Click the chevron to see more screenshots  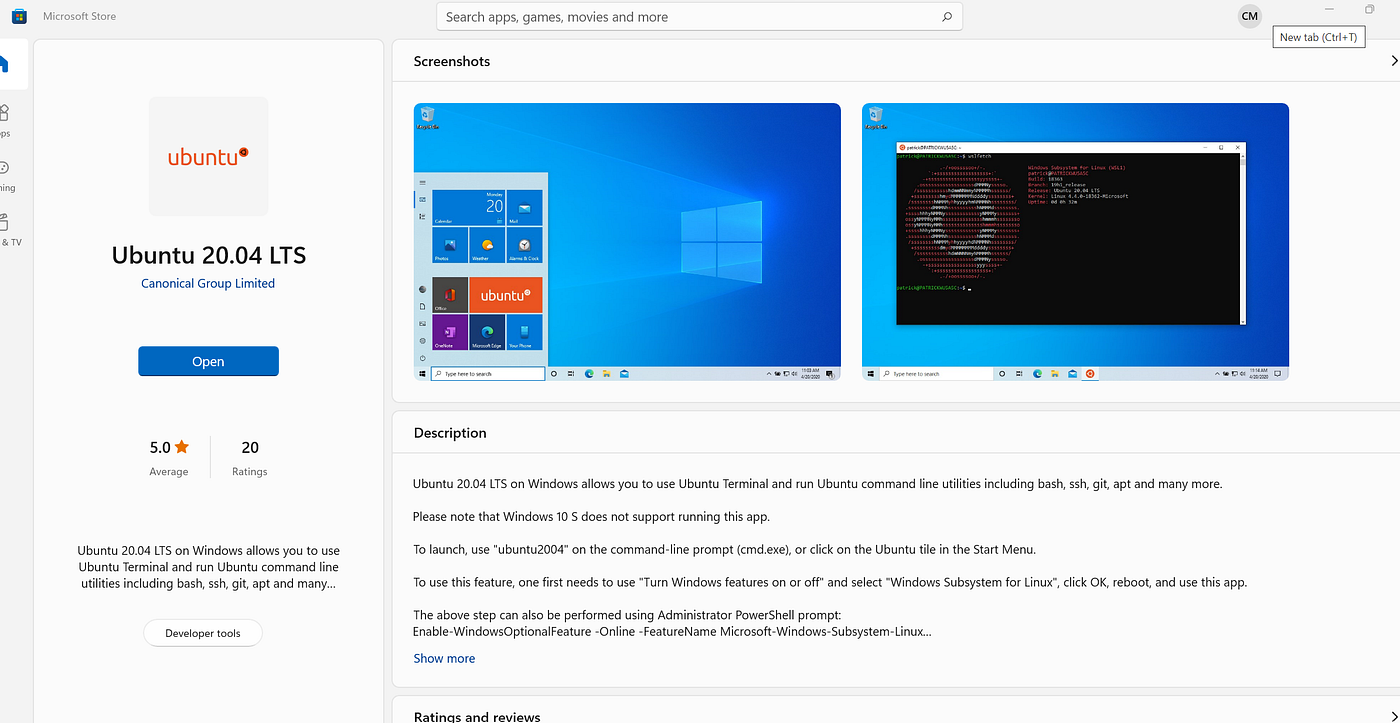tap(1394, 60)
